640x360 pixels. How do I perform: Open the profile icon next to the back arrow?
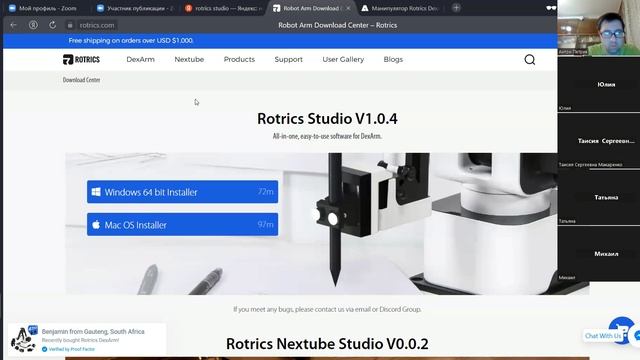[33, 25]
